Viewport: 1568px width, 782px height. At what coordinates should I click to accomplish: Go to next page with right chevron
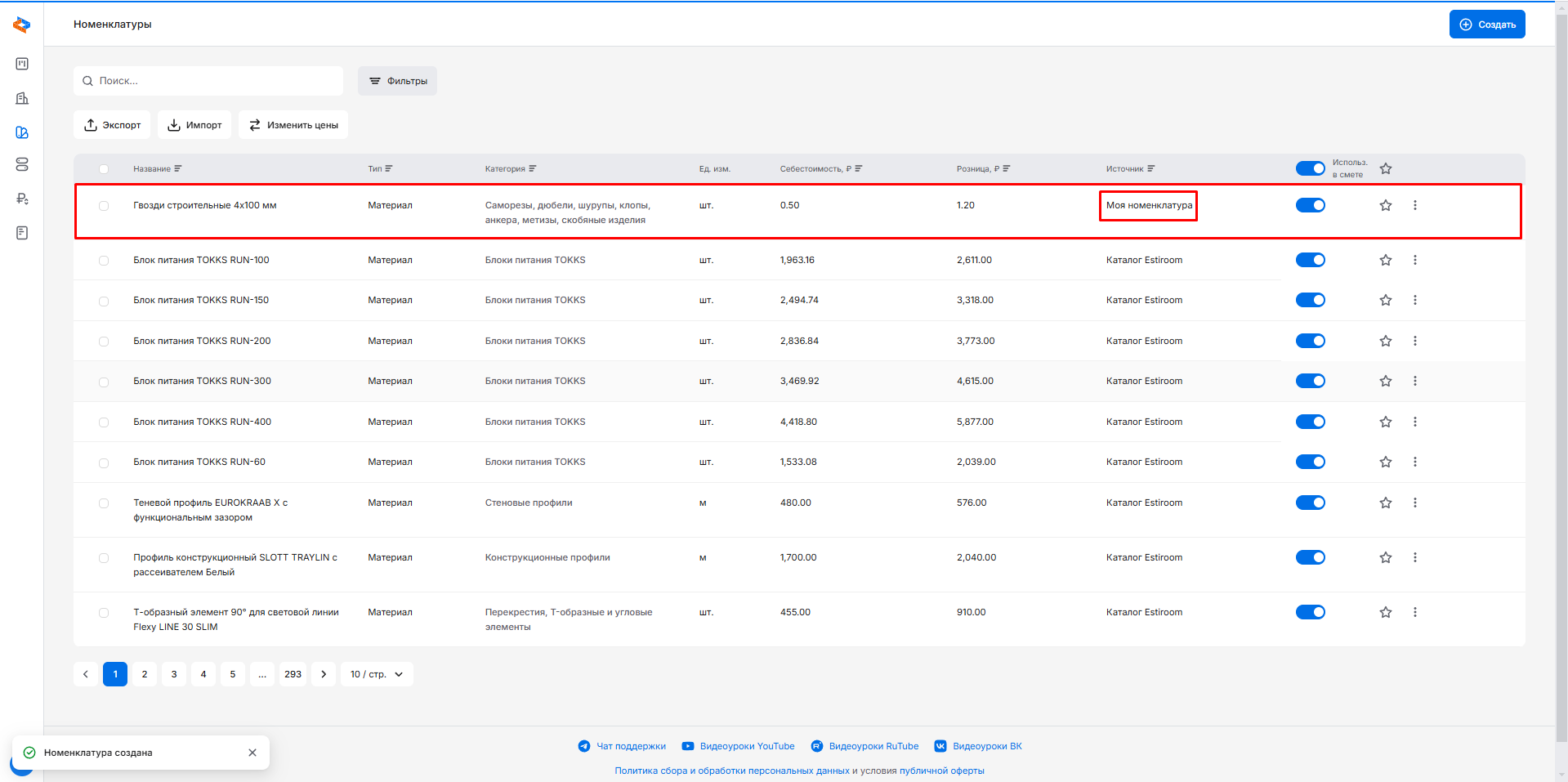[324, 674]
